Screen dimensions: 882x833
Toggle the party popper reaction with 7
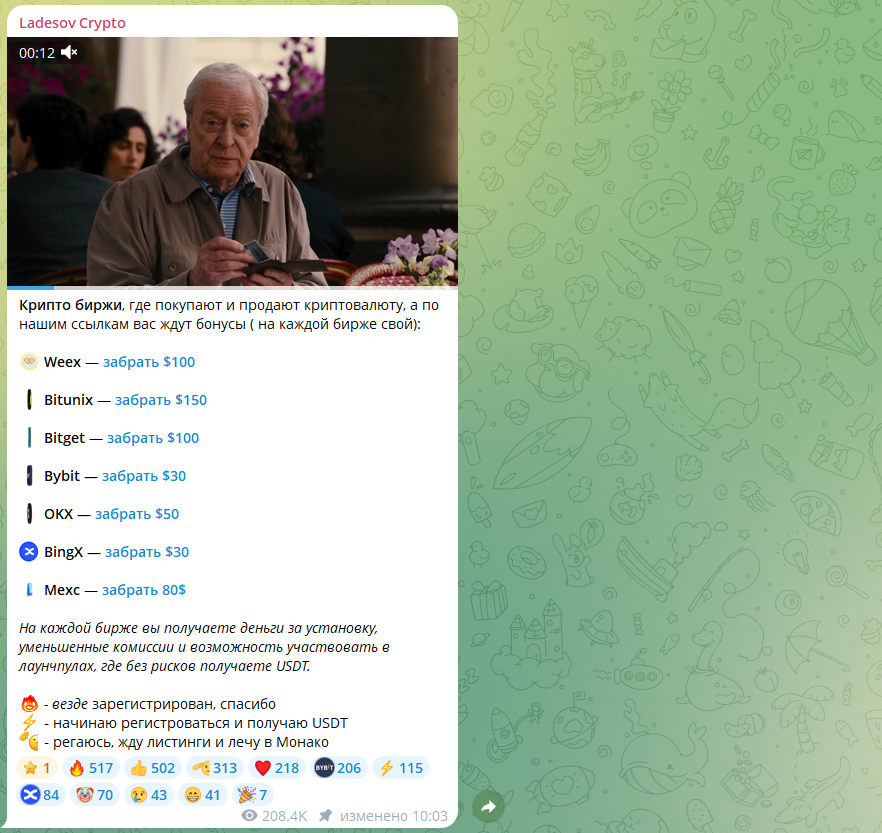tap(253, 795)
